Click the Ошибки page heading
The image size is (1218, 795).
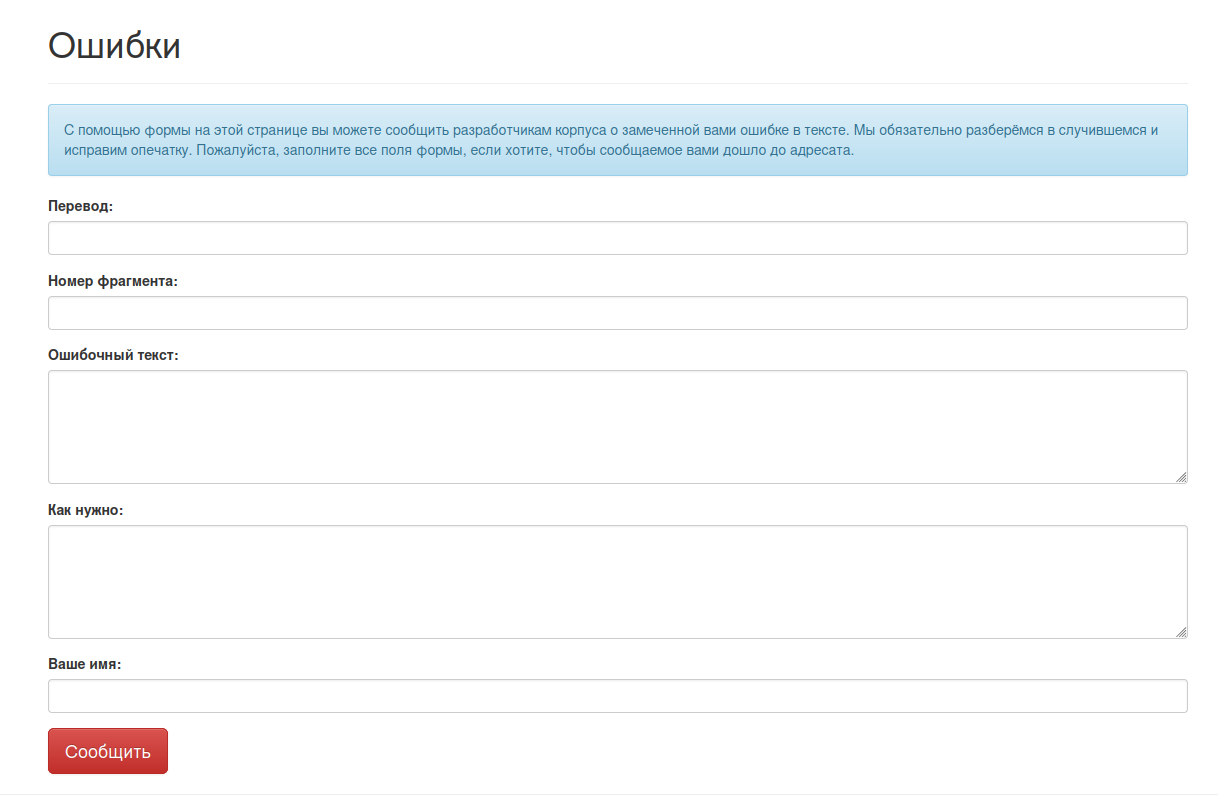tap(114, 46)
